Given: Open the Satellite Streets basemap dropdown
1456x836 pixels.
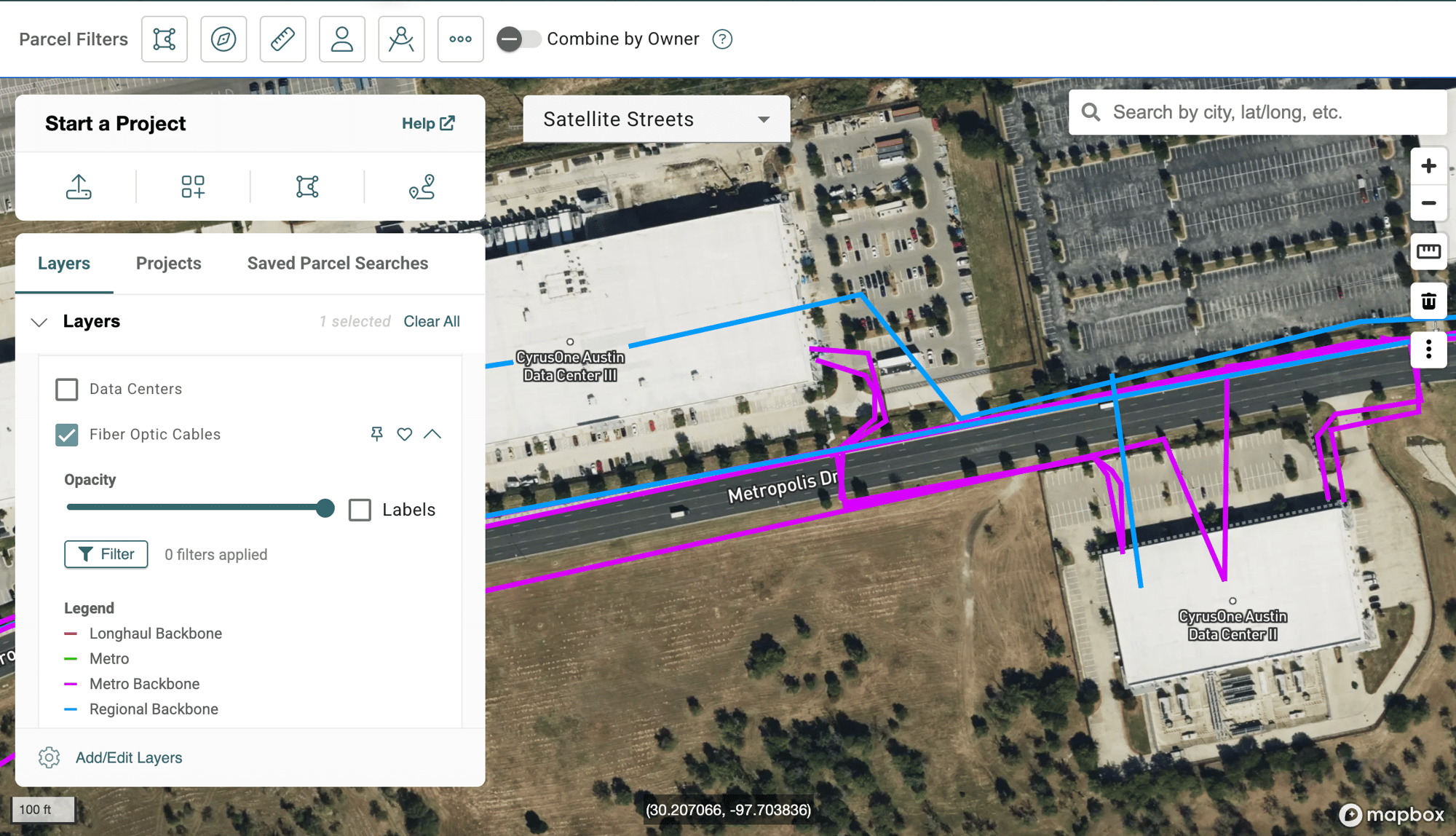Looking at the screenshot, I should (656, 119).
